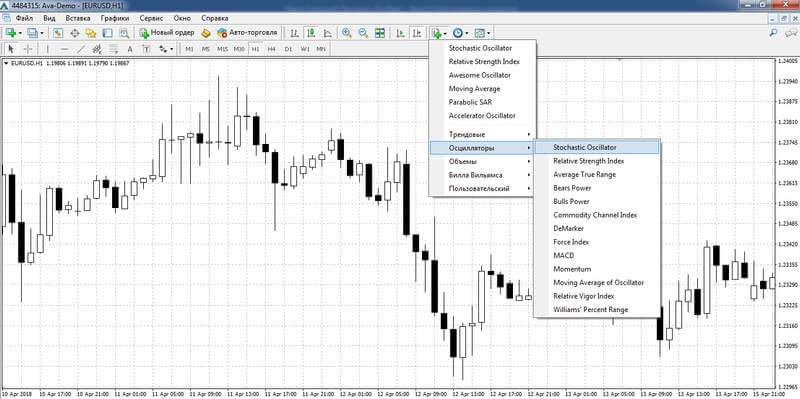Open the Templates toolbar icon
The image size is (800, 399).
point(479,33)
